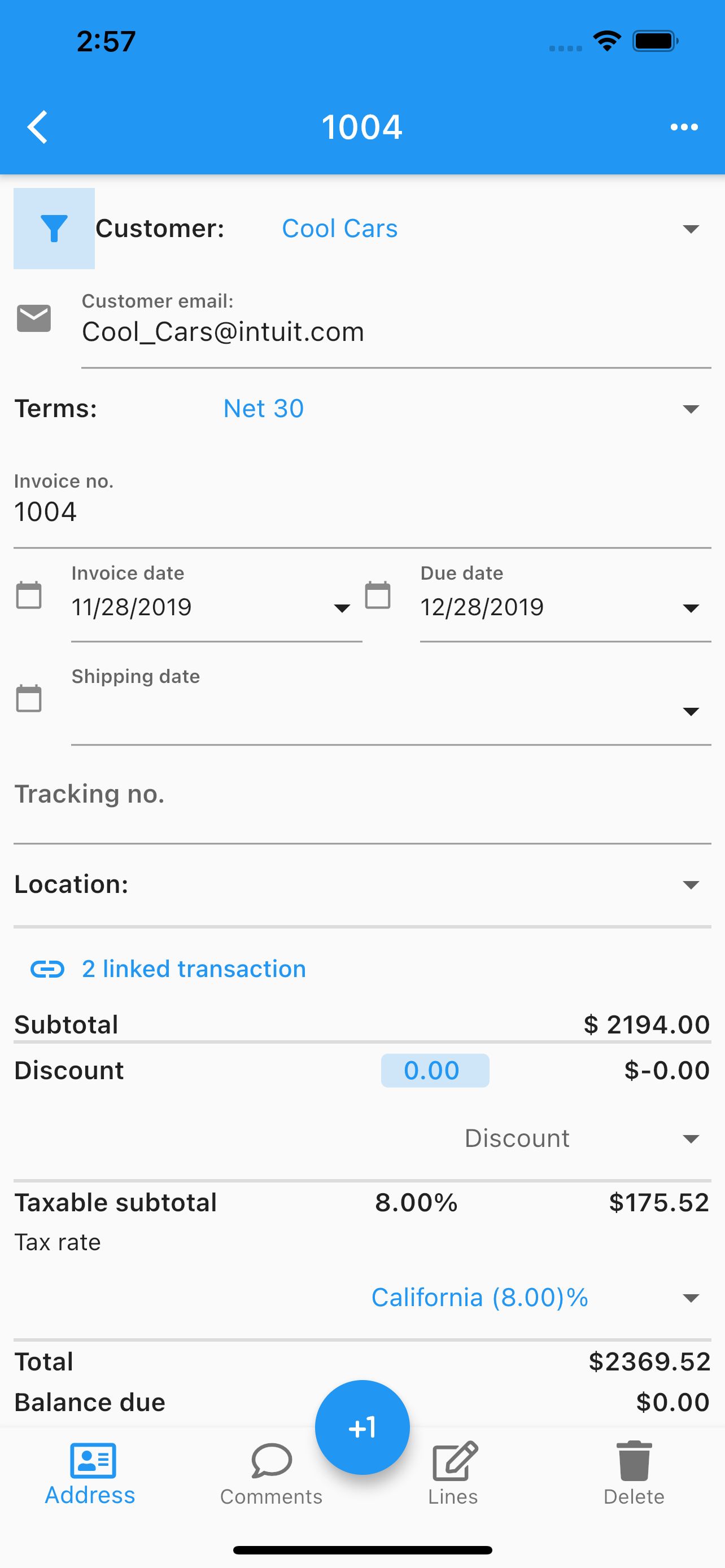Open the three-dot more options menu

tap(684, 127)
